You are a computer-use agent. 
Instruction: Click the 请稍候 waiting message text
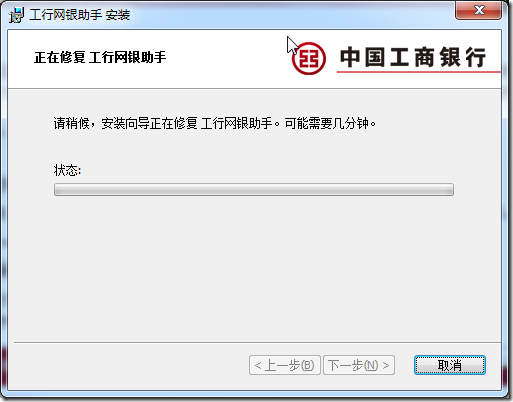point(71,123)
